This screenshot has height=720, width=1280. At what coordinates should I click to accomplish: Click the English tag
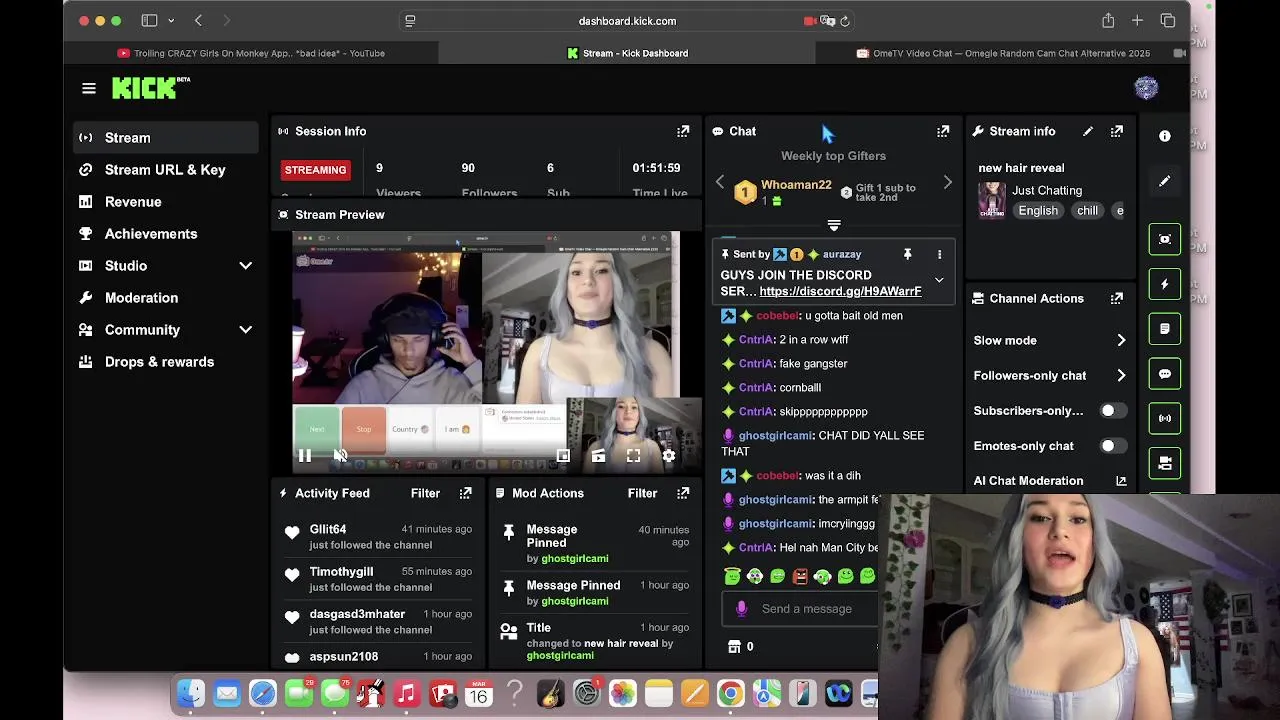[x=1038, y=211]
